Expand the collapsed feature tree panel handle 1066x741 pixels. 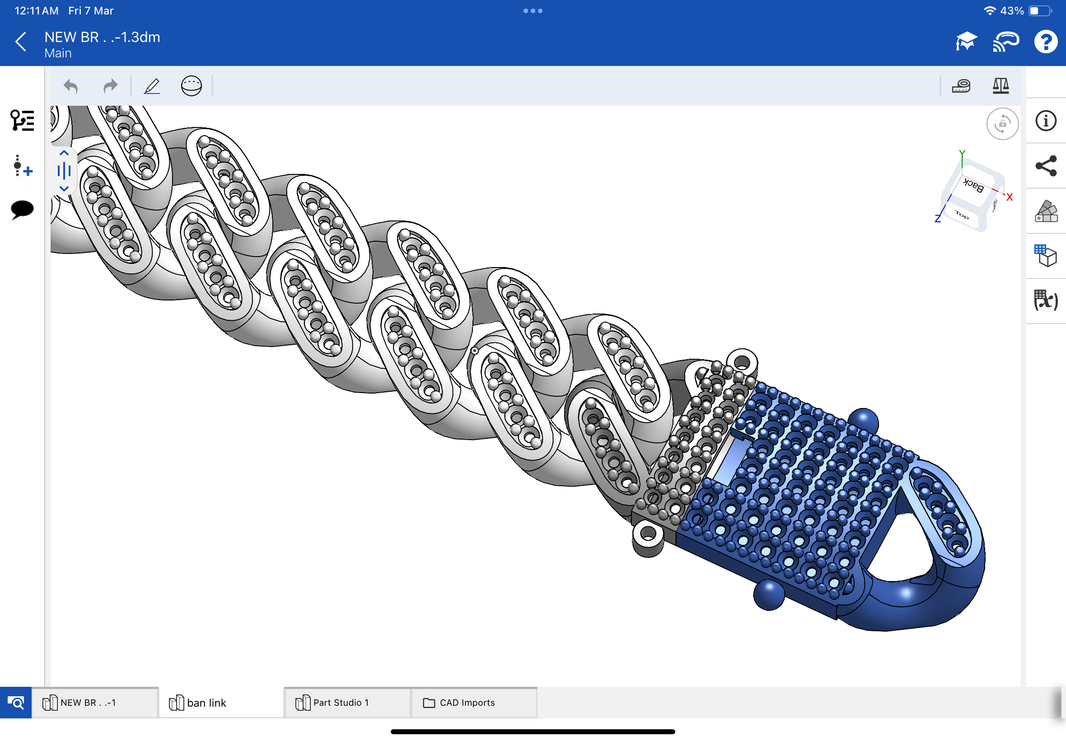63,170
